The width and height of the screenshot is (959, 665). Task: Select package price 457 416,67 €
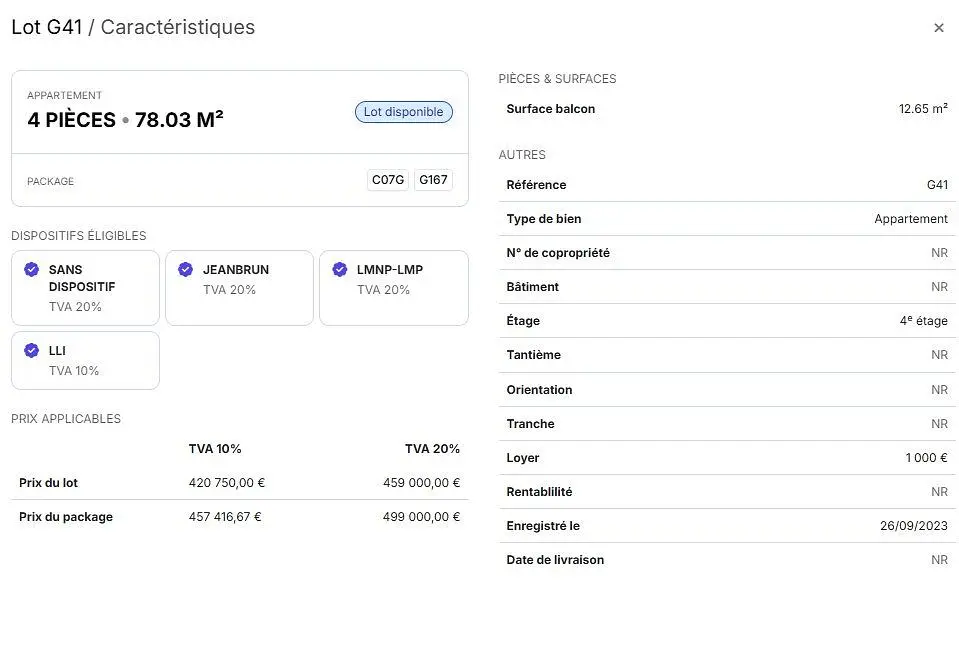coord(224,517)
